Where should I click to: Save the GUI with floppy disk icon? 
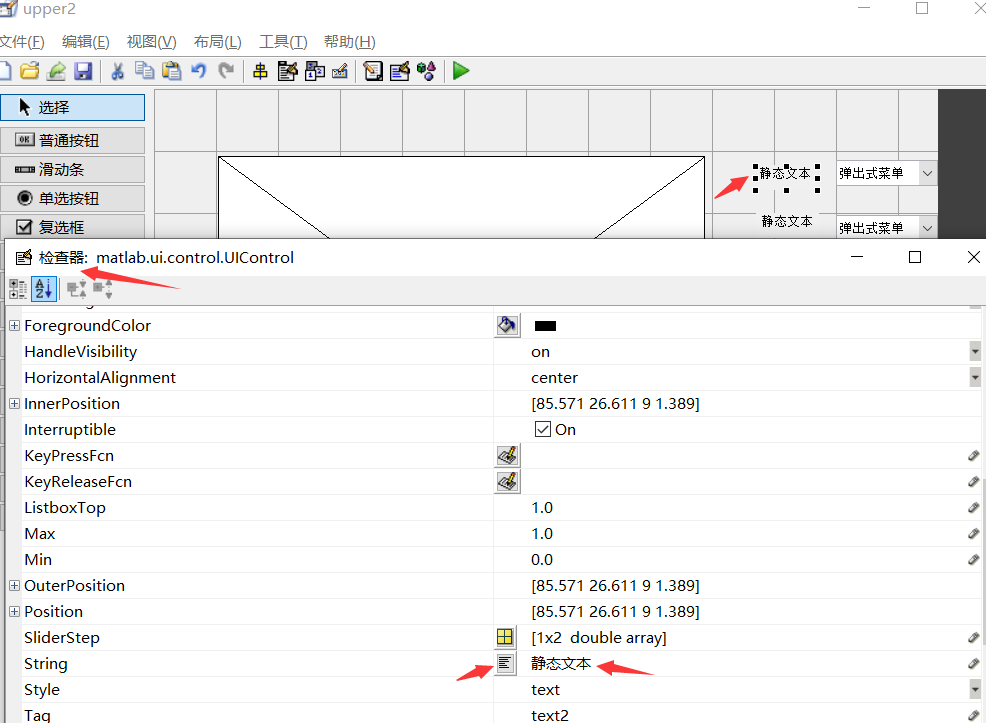pyautogui.click(x=83, y=70)
